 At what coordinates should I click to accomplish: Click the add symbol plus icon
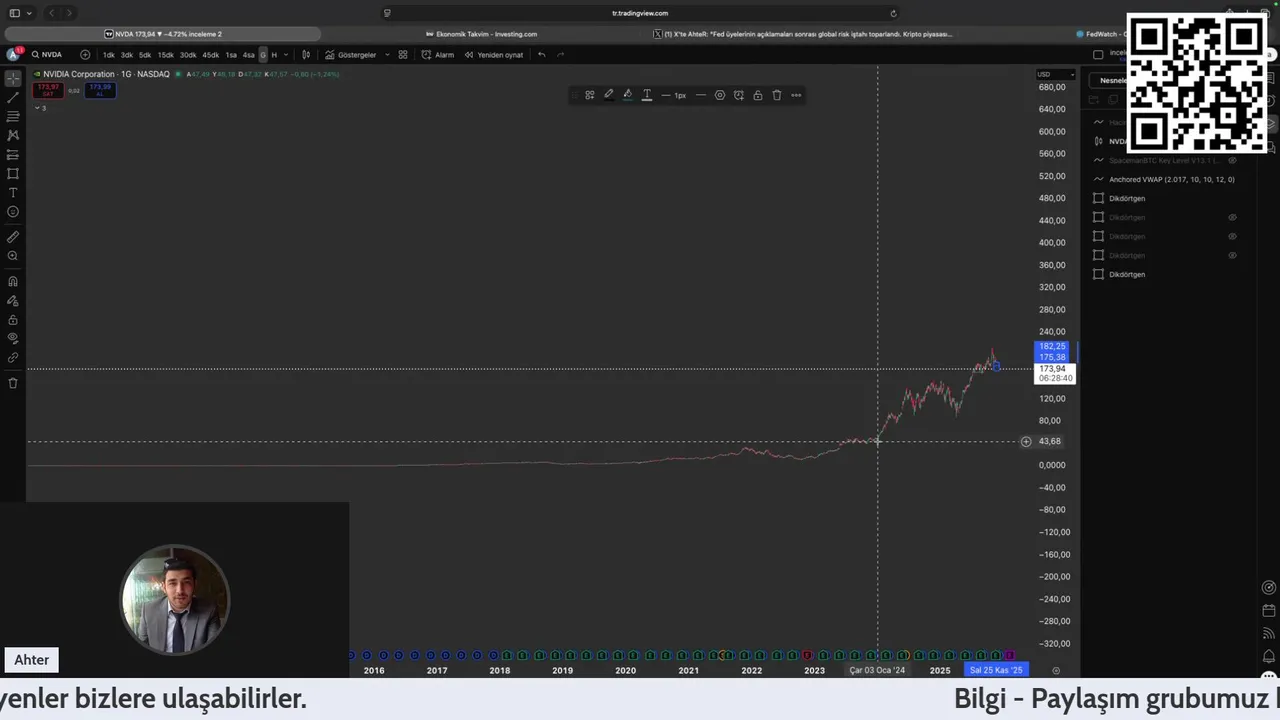(x=85, y=55)
